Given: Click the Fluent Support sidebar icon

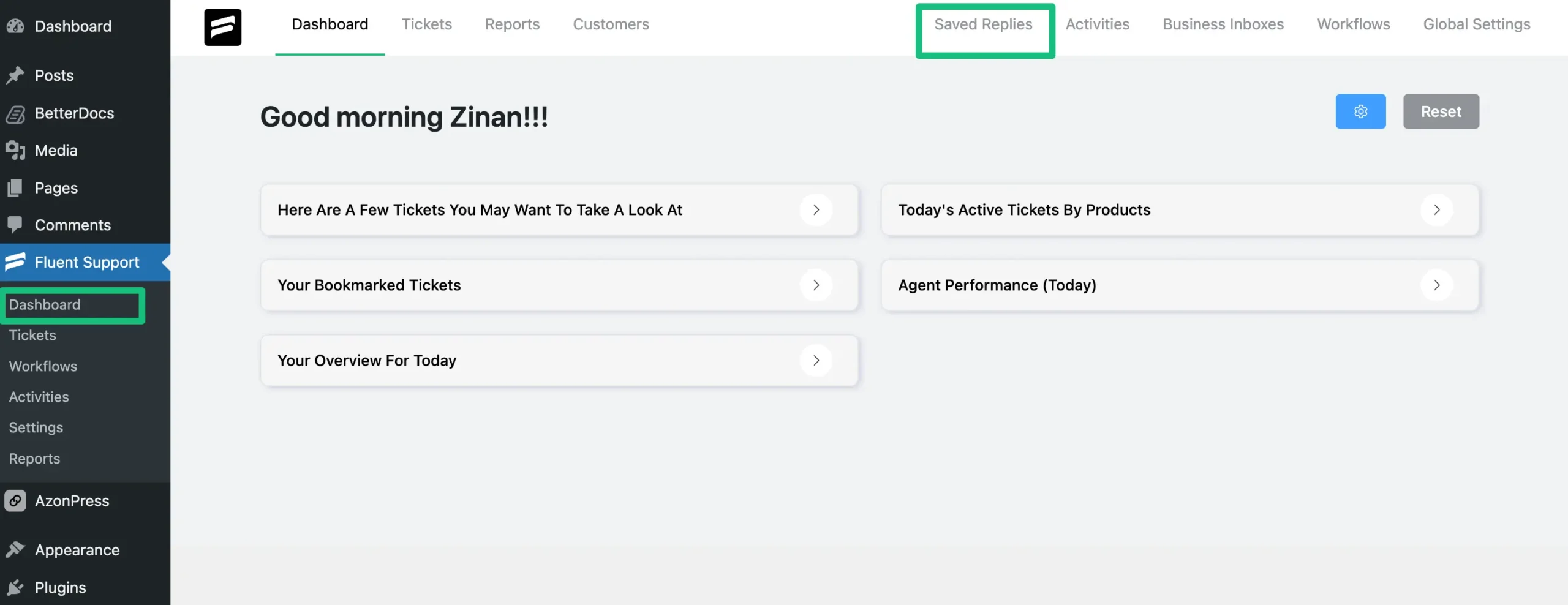Looking at the screenshot, I should (x=15, y=262).
